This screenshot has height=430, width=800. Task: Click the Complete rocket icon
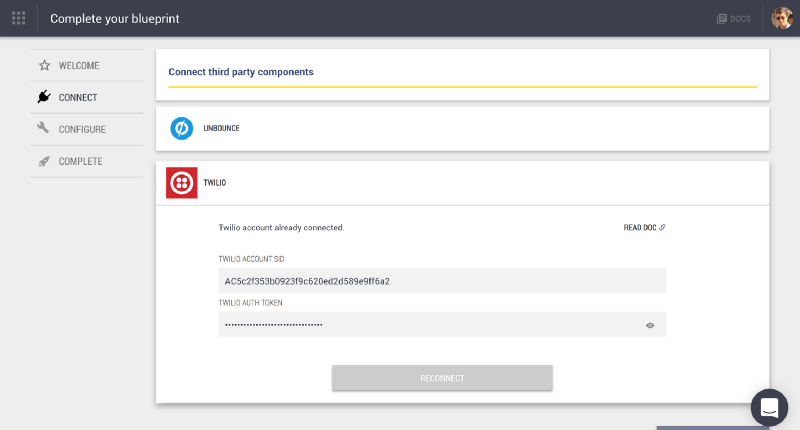coord(44,162)
